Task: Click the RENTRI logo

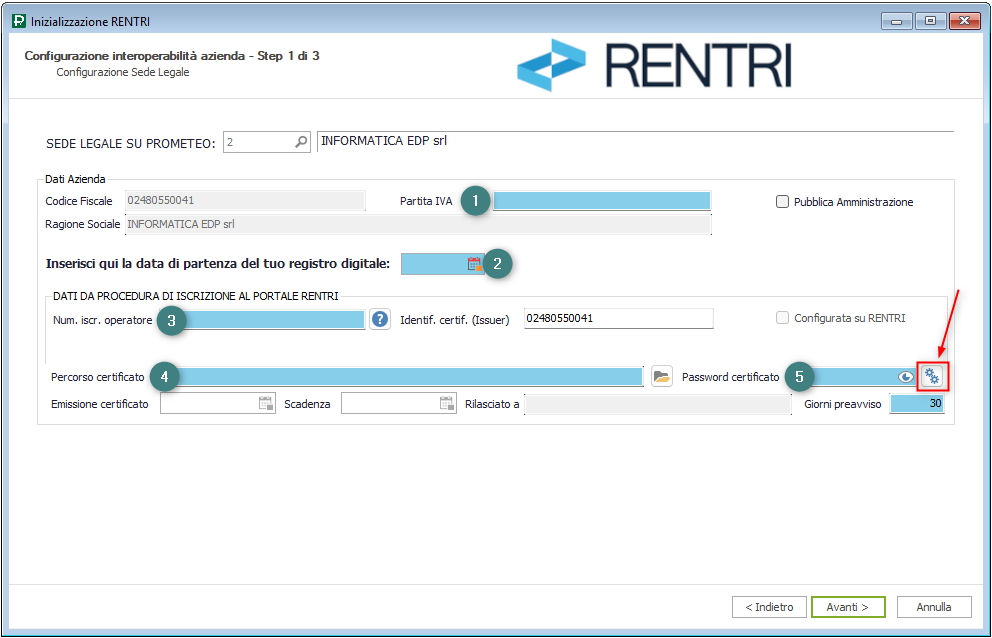Action: click(x=654, y=66)
